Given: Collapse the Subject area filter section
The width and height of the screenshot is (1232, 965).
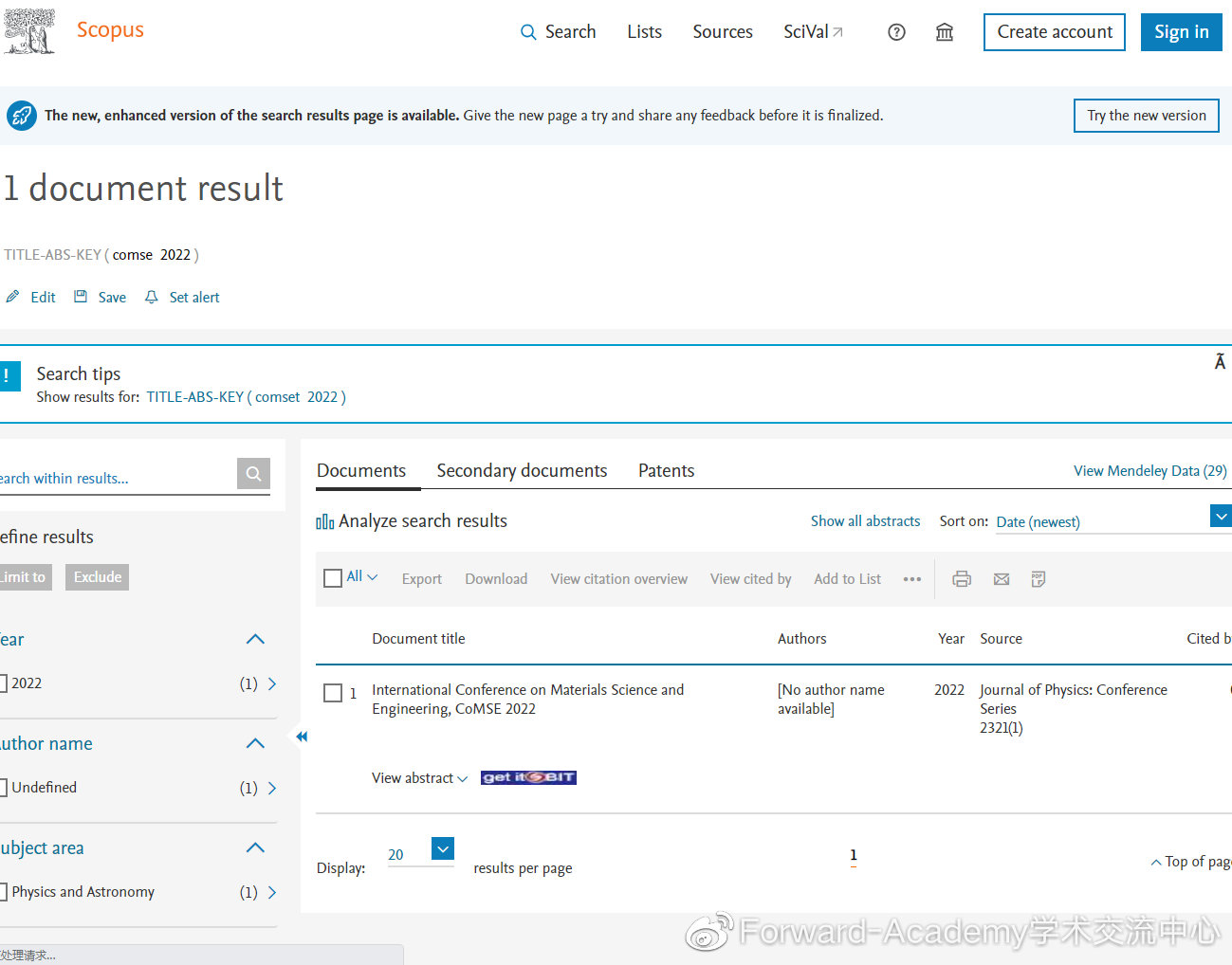Looking at the screenshot, I should coord(255,848).
